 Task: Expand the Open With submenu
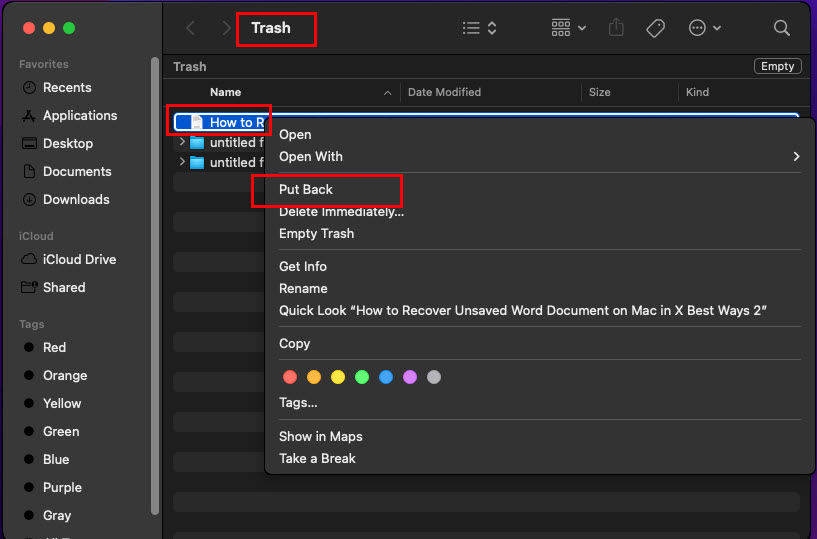[x=796, y=156]
